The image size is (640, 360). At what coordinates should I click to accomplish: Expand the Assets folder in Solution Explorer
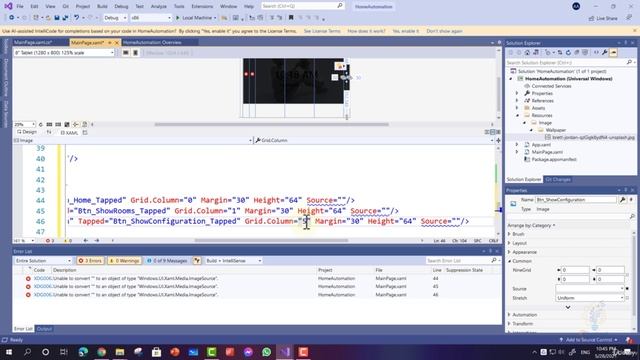point(517,108)
